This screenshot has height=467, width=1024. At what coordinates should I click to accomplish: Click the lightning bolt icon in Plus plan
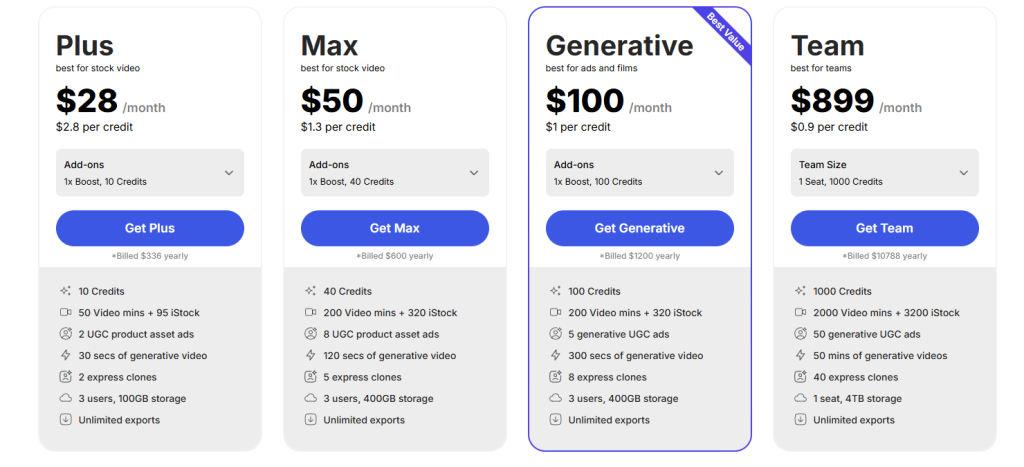(x=65, y=356)
